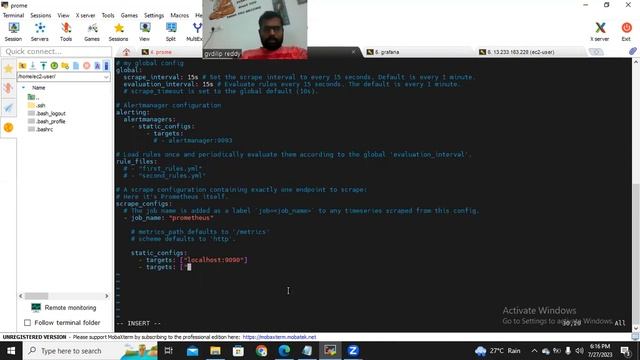Open the Settings menu
Image resolution: width=640 pixels, height=360 pixels.
pyautogui.click(x=154, y=15)
